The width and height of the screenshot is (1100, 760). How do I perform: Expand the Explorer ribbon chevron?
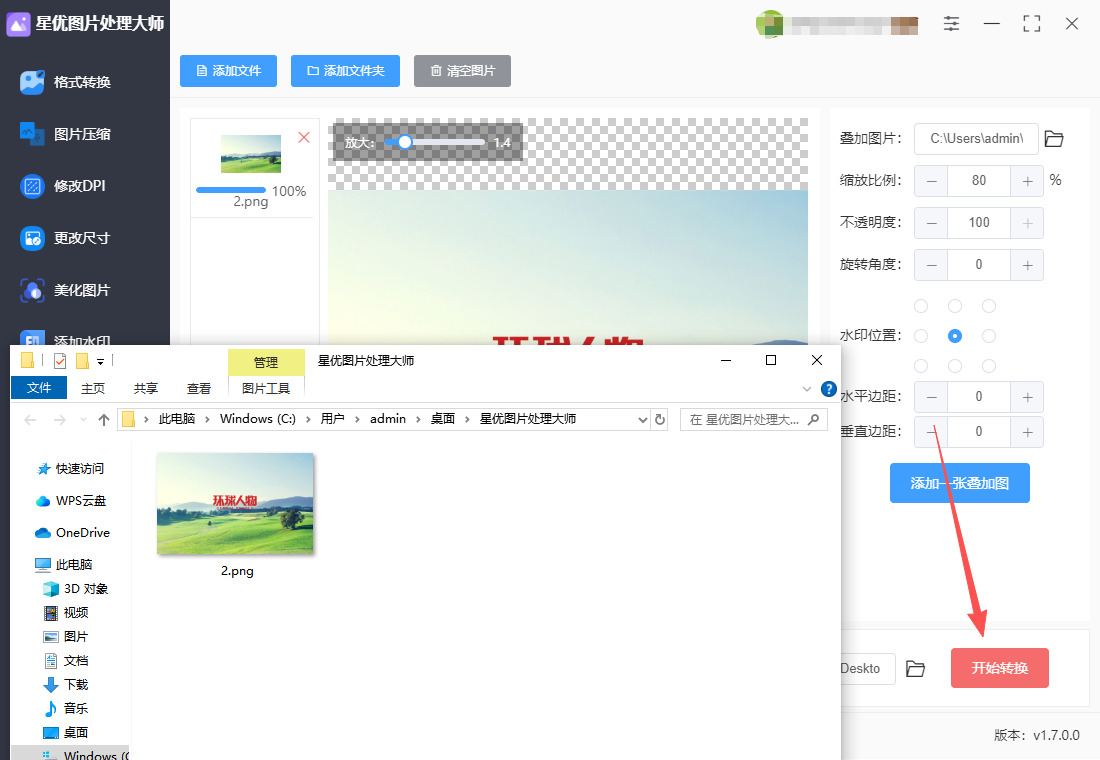[807, 388]
